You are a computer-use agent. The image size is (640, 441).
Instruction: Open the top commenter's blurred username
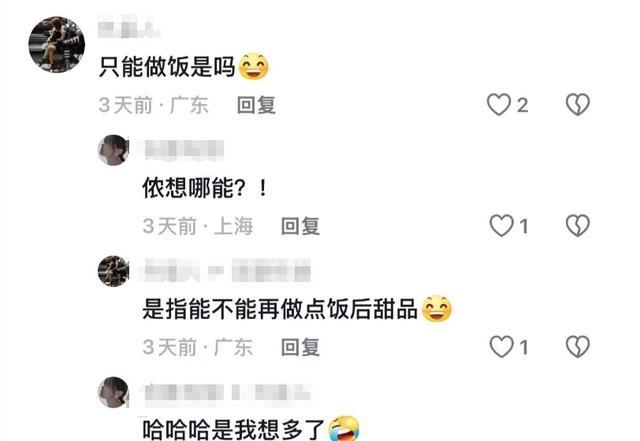point(129,26)
